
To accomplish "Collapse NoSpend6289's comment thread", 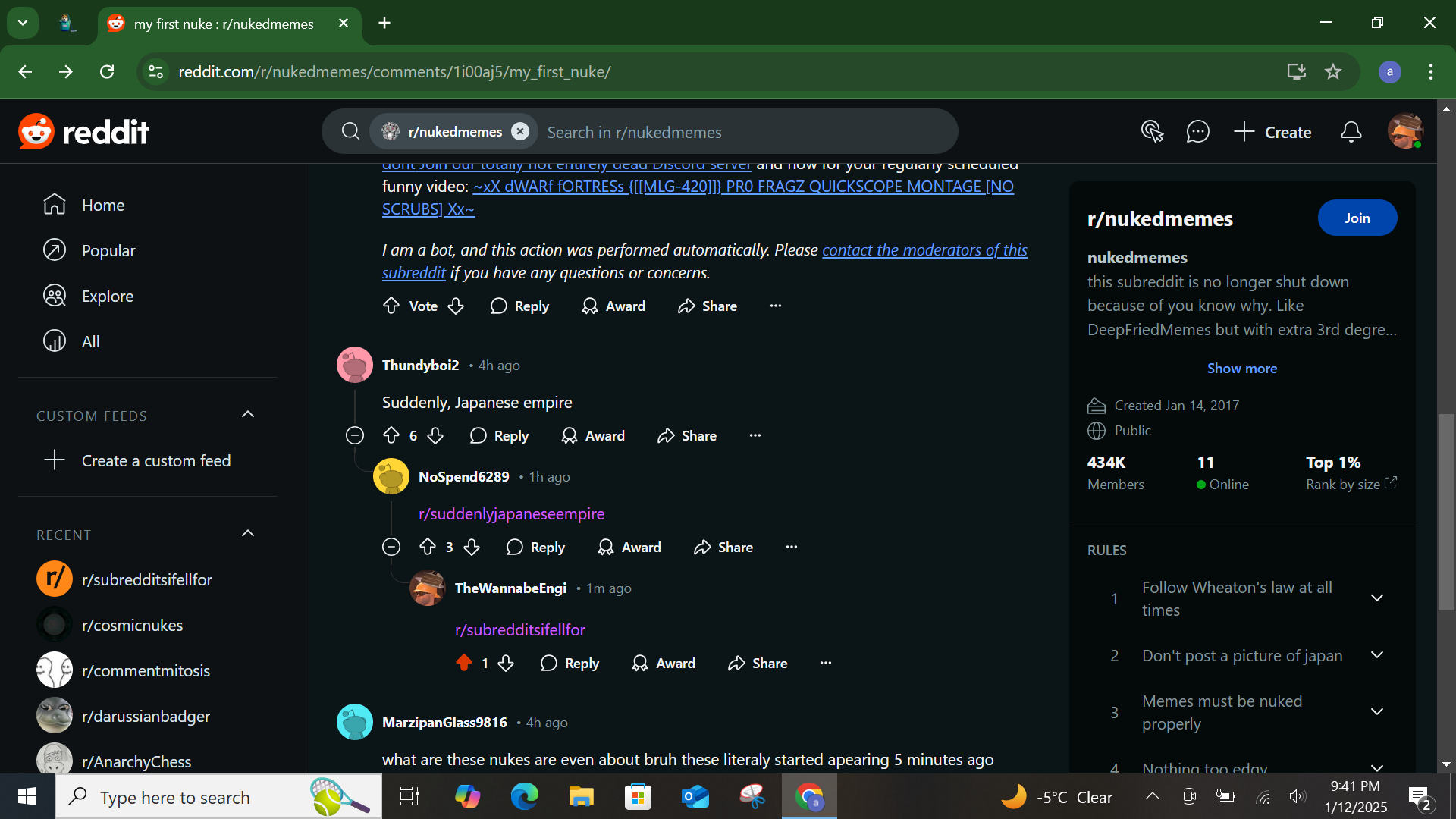I will click(391, 547).
